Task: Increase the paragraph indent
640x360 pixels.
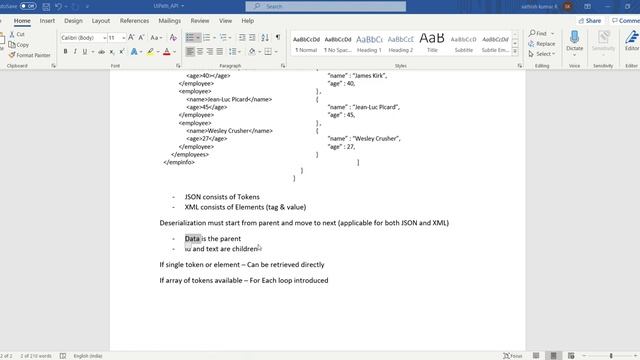Action: pyautogui.click(x=252, y=38)
